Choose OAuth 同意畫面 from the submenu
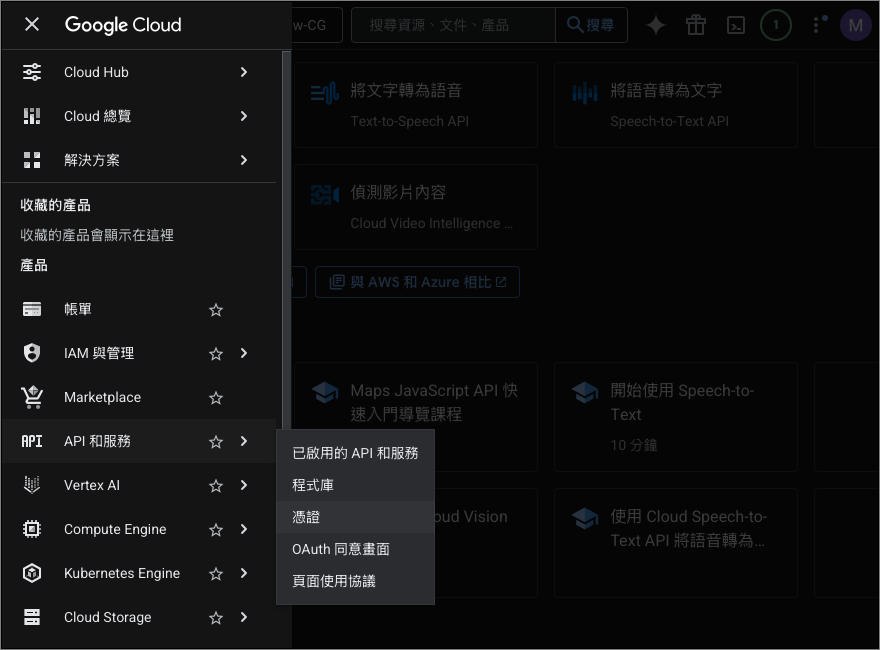 tap(341, 549)
